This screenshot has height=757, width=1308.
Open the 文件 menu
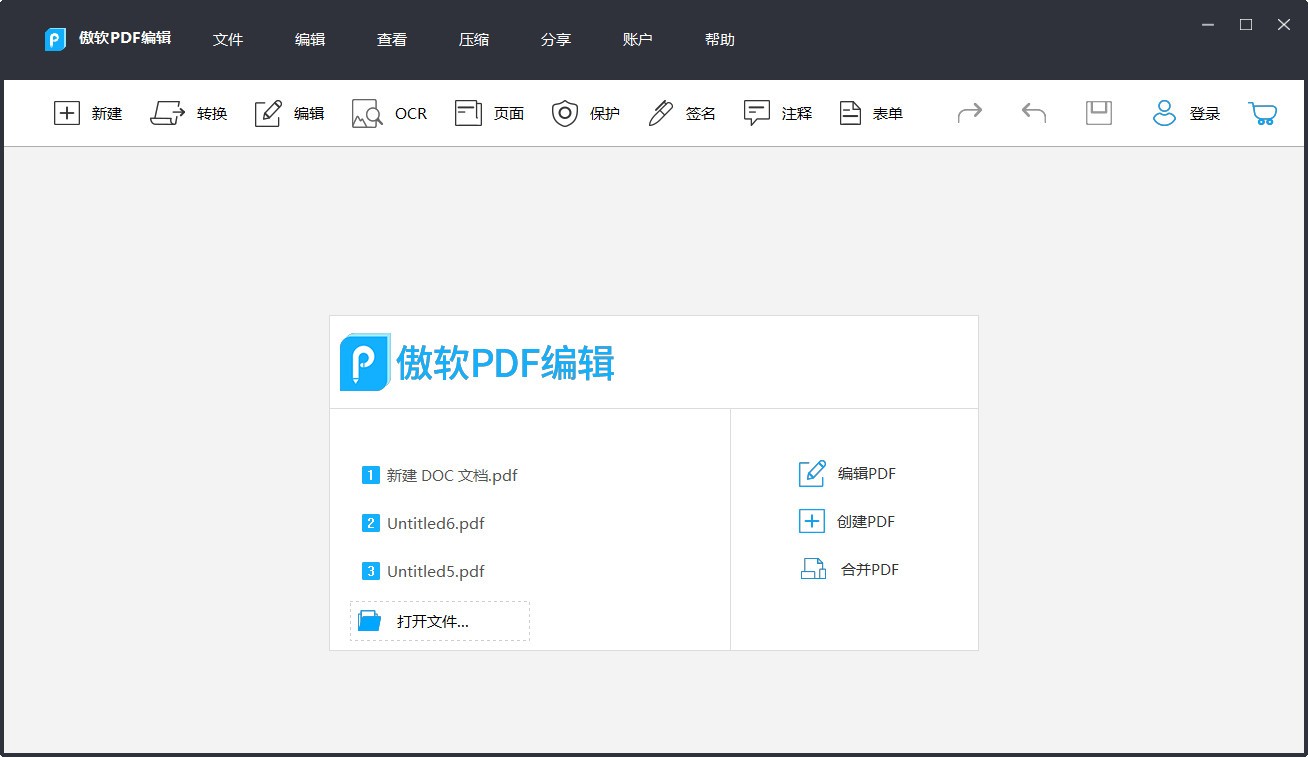(228, 40)
